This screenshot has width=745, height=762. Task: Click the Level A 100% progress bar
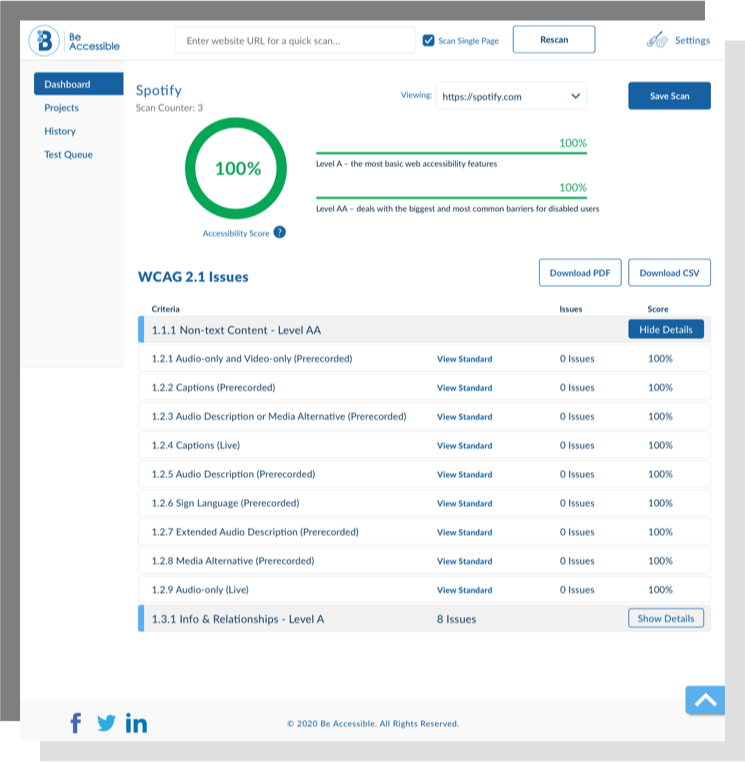tap(451, 153)
